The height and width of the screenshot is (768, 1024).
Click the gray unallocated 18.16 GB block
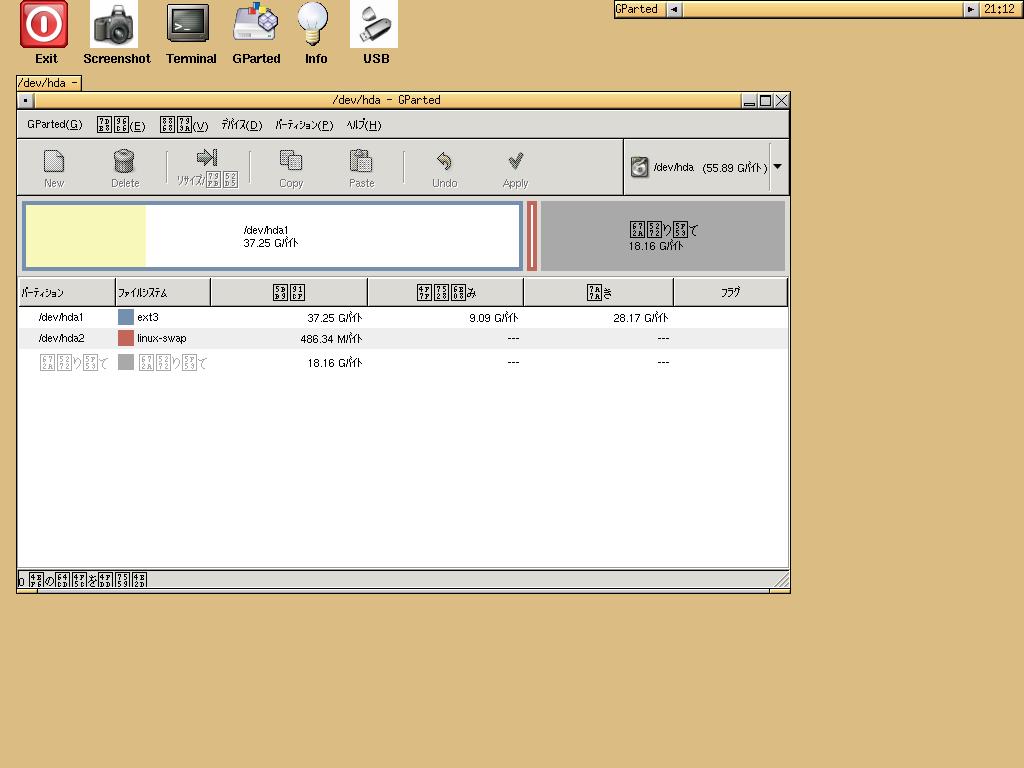click(x=662, y=236)
